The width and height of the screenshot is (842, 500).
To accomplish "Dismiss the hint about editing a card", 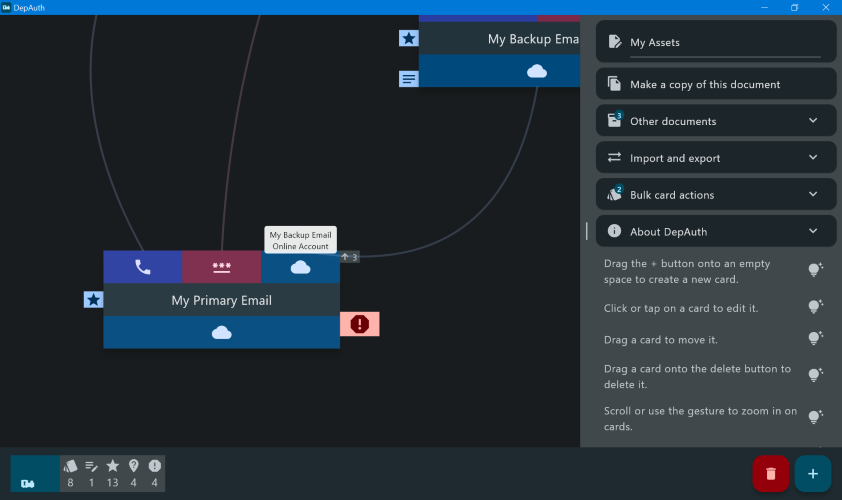I will point(815,306).
